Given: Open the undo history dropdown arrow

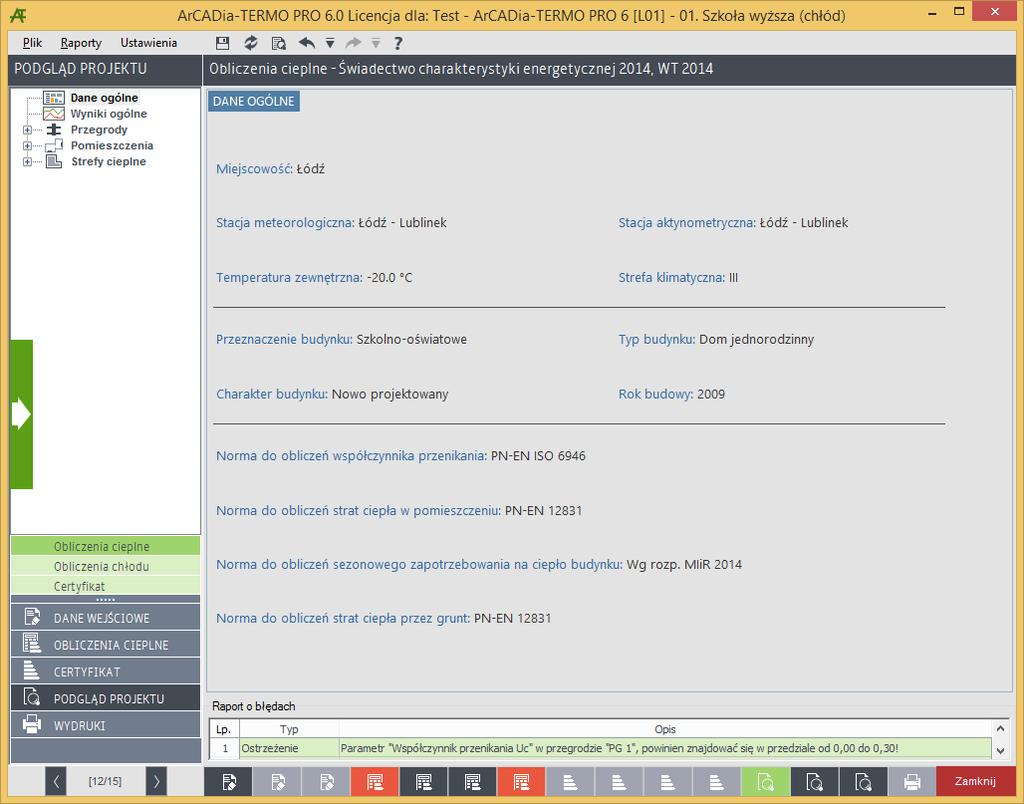Looking at the screenshot, I should point(330,43).
